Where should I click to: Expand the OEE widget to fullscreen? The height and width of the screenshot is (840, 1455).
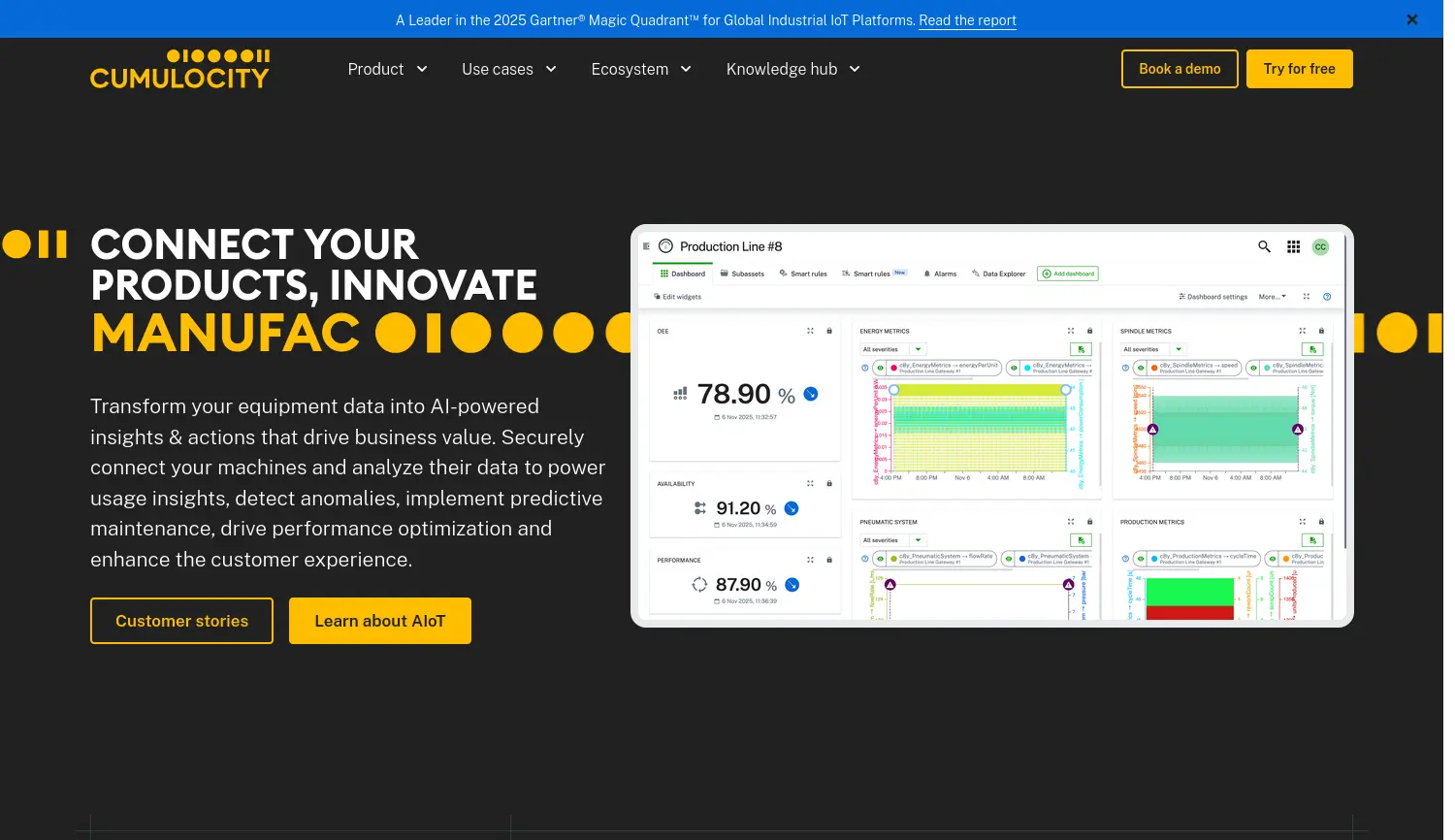[810, 331]
